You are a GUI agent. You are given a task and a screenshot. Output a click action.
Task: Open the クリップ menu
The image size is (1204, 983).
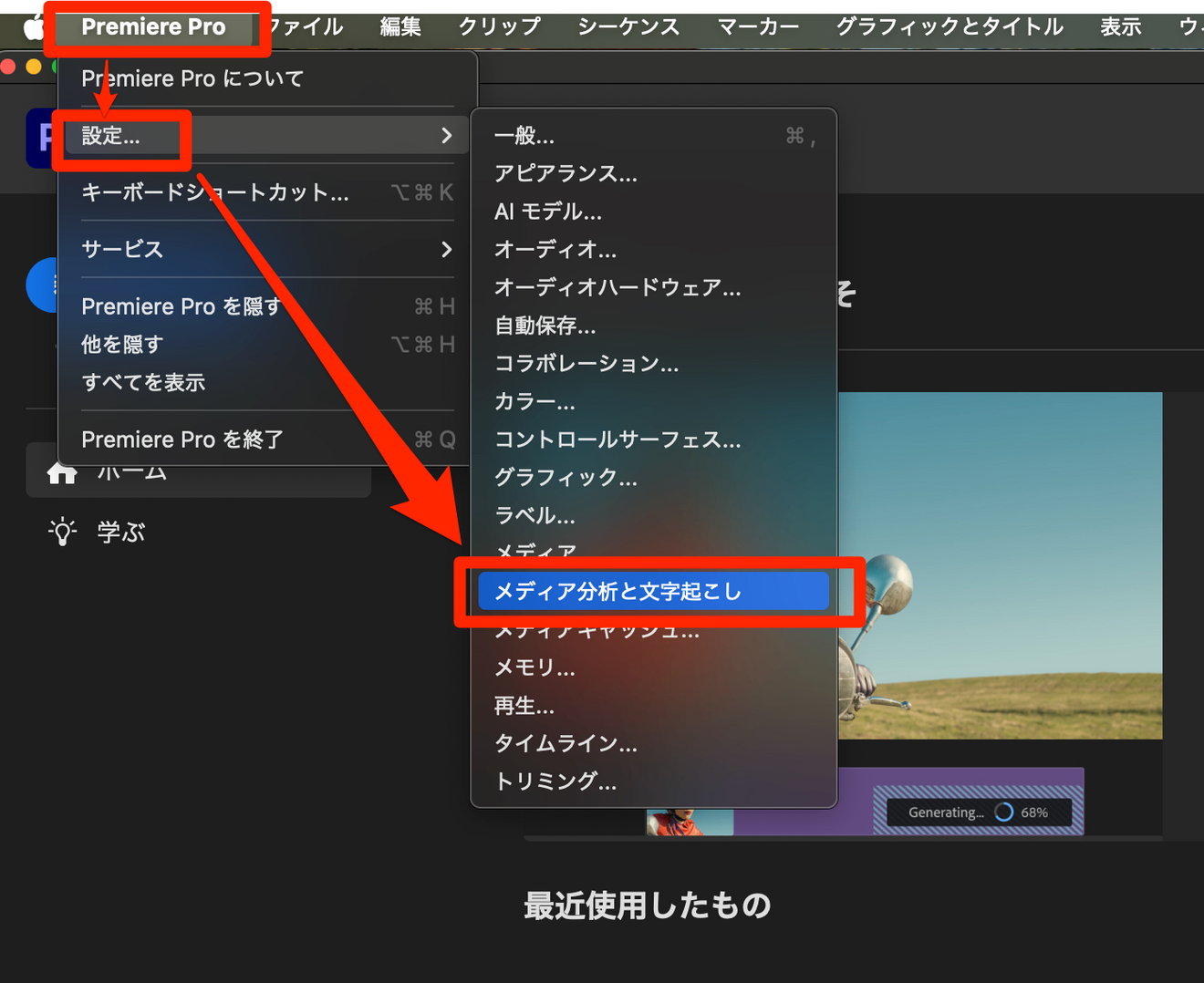499,27
